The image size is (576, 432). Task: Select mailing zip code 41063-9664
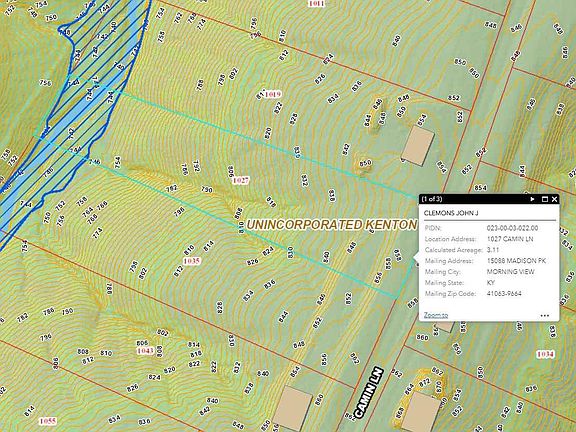click(x=504, y=294)
